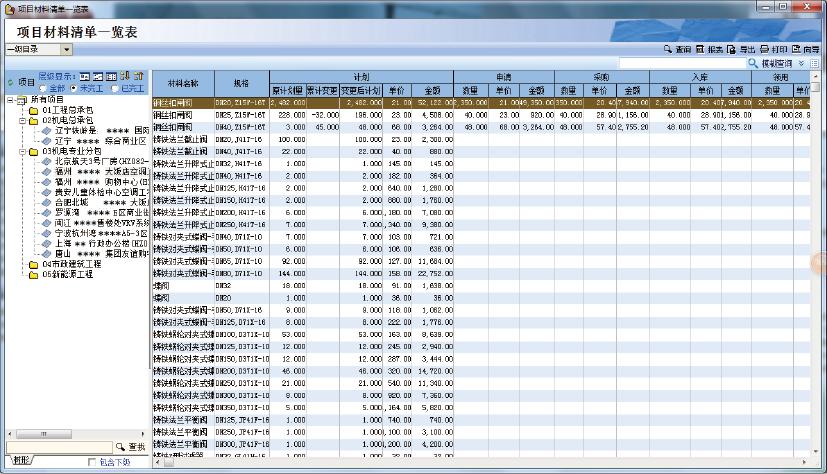Viewport: 827px width, 474px height.
Task: Click the green 项目 refresh icon
Action: [10, 81]
